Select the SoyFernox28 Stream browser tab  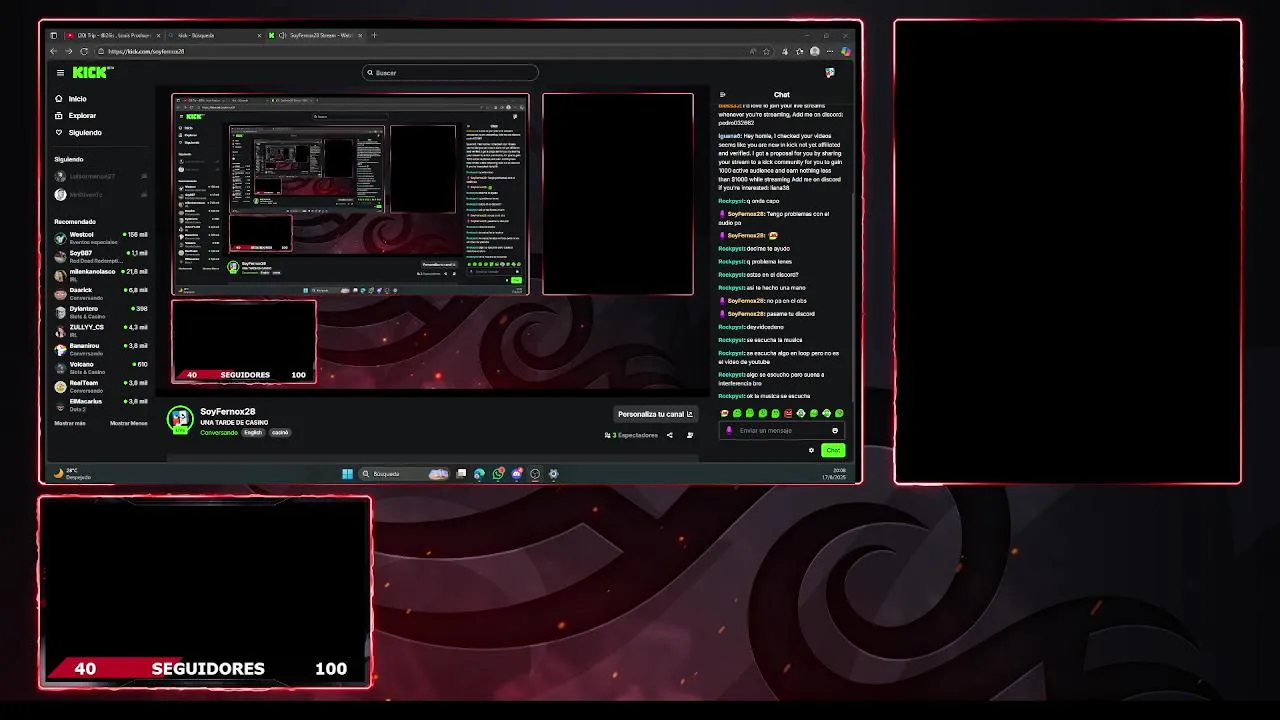coord(315,35)
